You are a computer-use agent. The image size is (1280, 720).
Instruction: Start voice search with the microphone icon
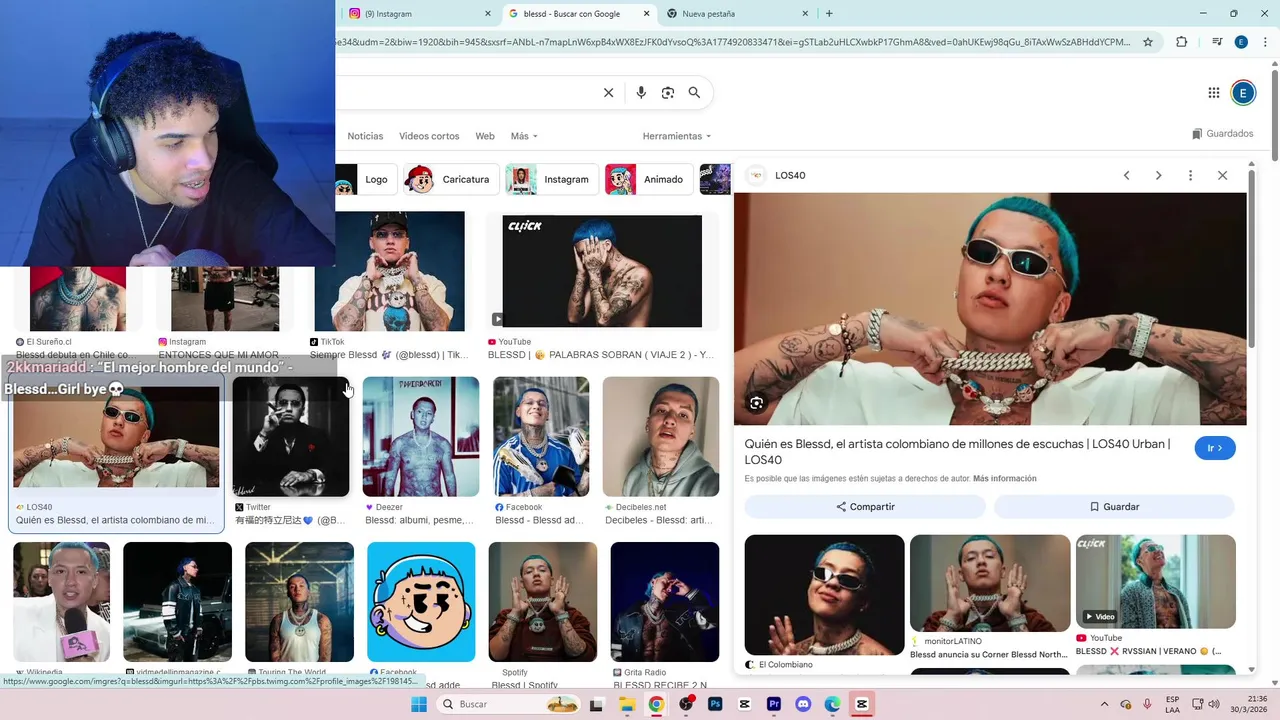[x=641, y=93]
